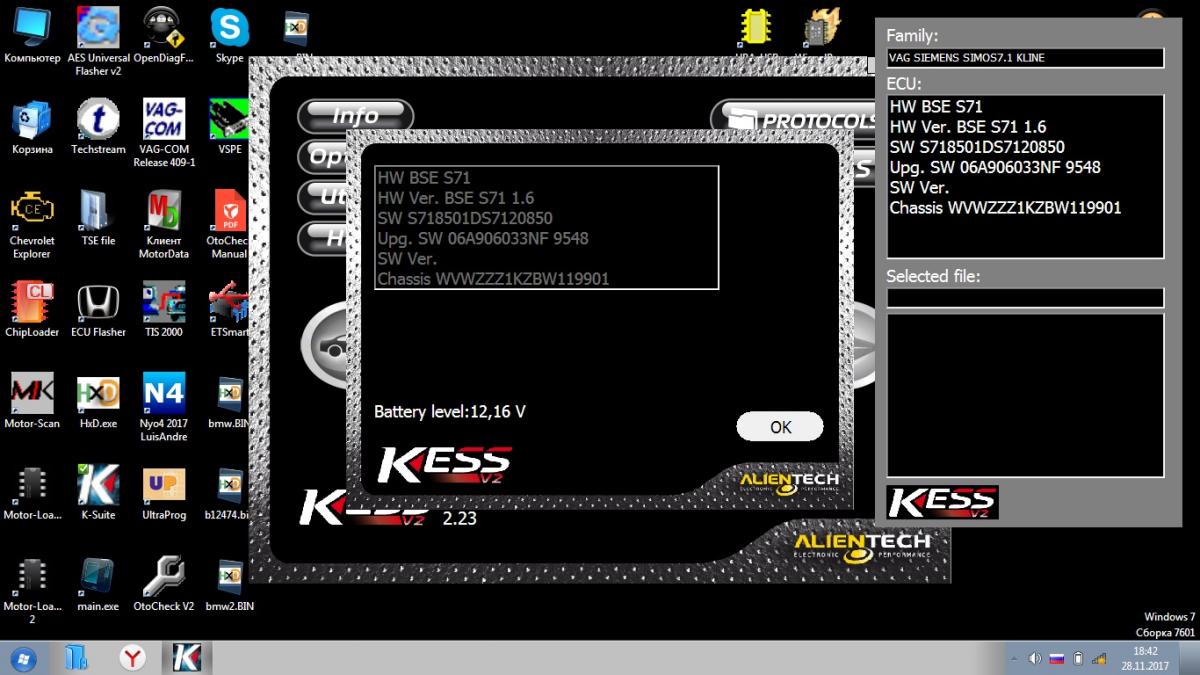Open the main.exe desktop icon
This screenshot has width=1200, height=675.
pyautogui.click(x=98, y=584)
